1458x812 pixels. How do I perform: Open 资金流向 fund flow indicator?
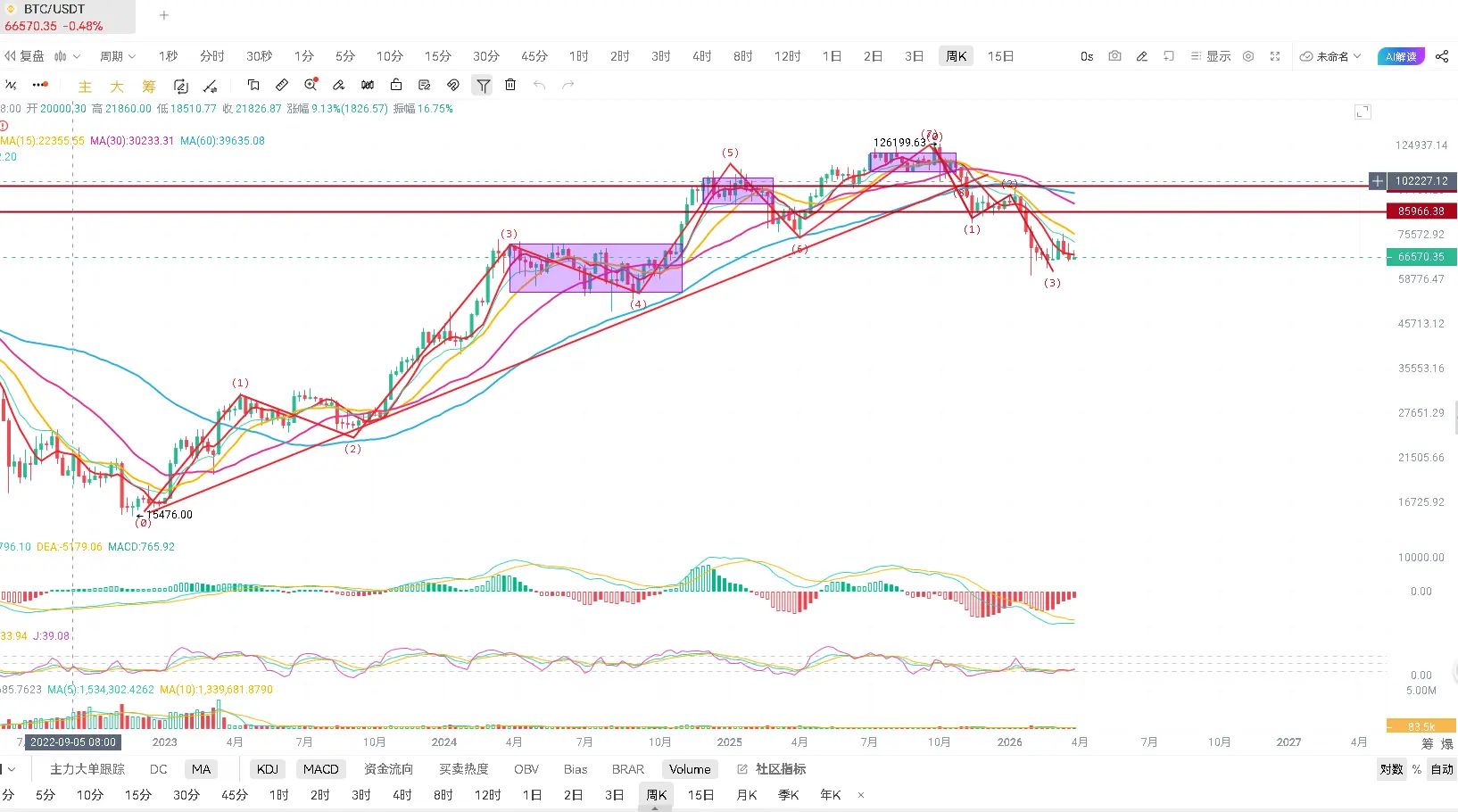pyautogui.click(x=389, y=769)
